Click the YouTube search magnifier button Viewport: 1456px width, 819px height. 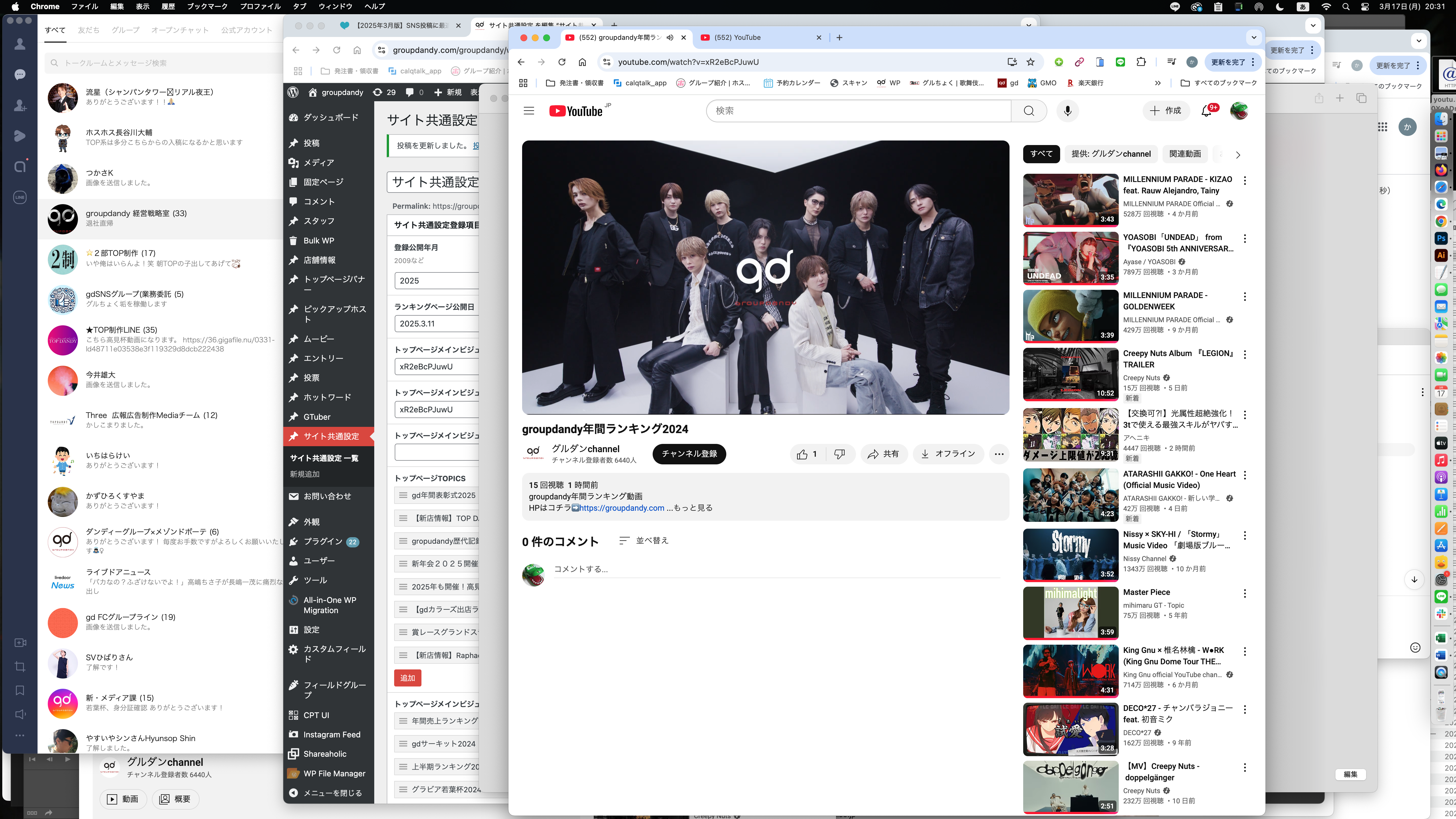(1029, 111)
